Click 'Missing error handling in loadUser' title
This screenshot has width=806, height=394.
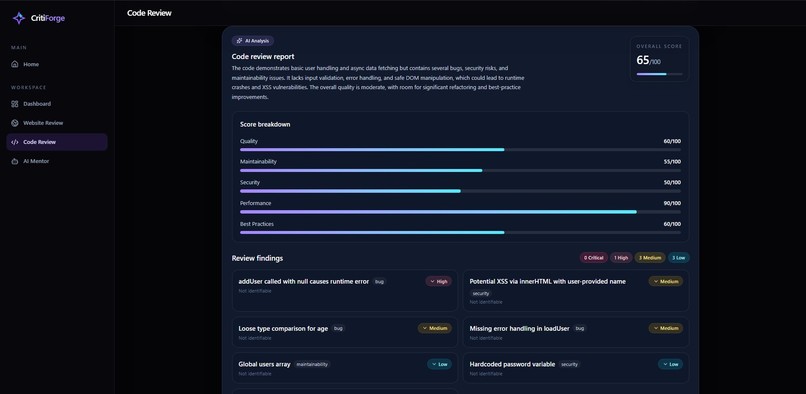[x=520, y=329]
